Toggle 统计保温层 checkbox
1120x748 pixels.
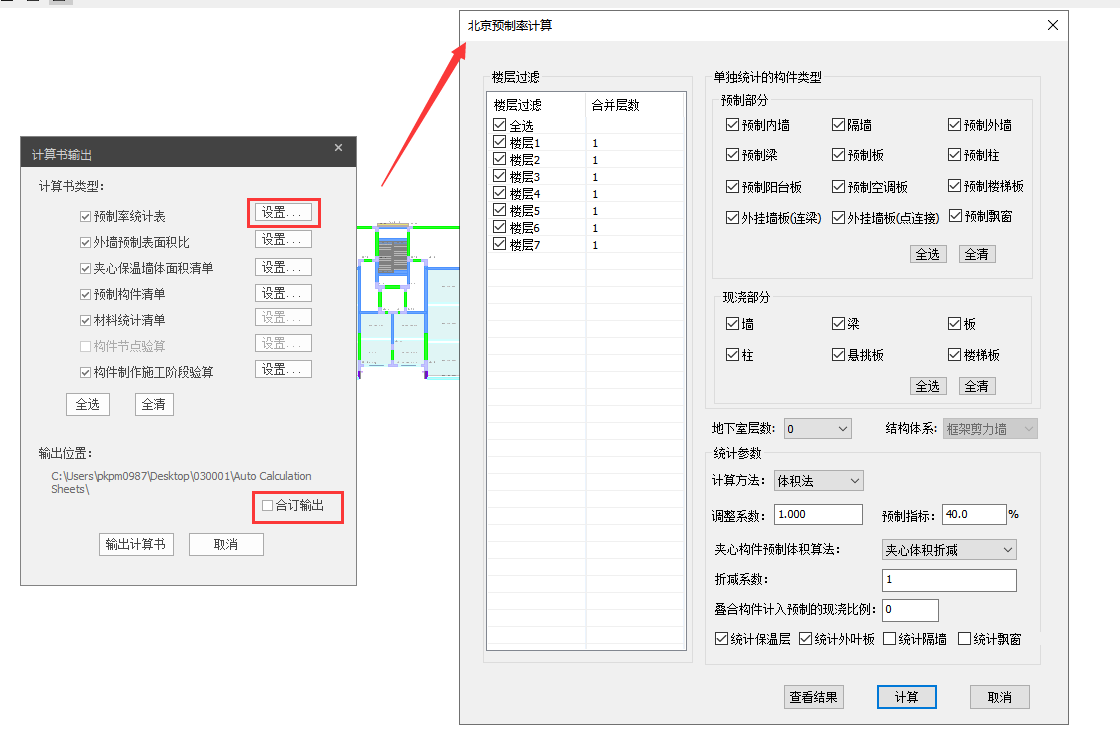721,639
